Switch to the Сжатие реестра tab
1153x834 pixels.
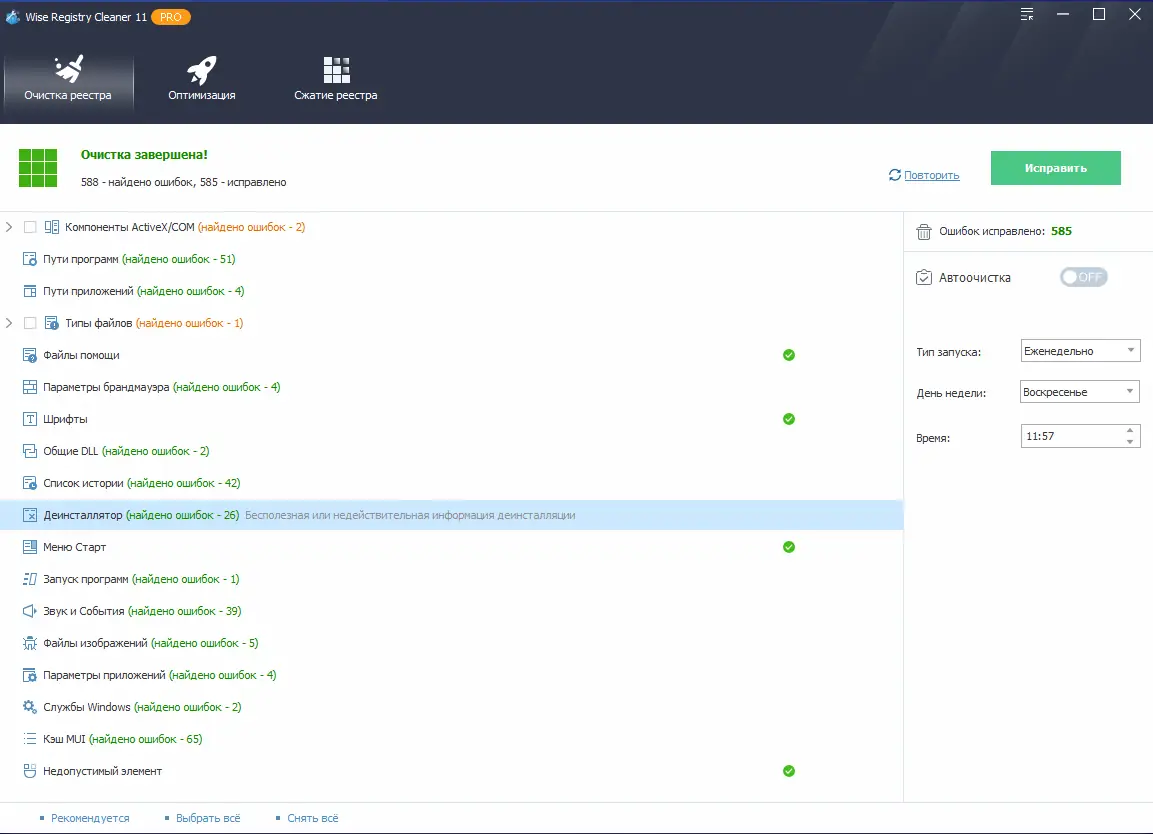coord(335,80)
